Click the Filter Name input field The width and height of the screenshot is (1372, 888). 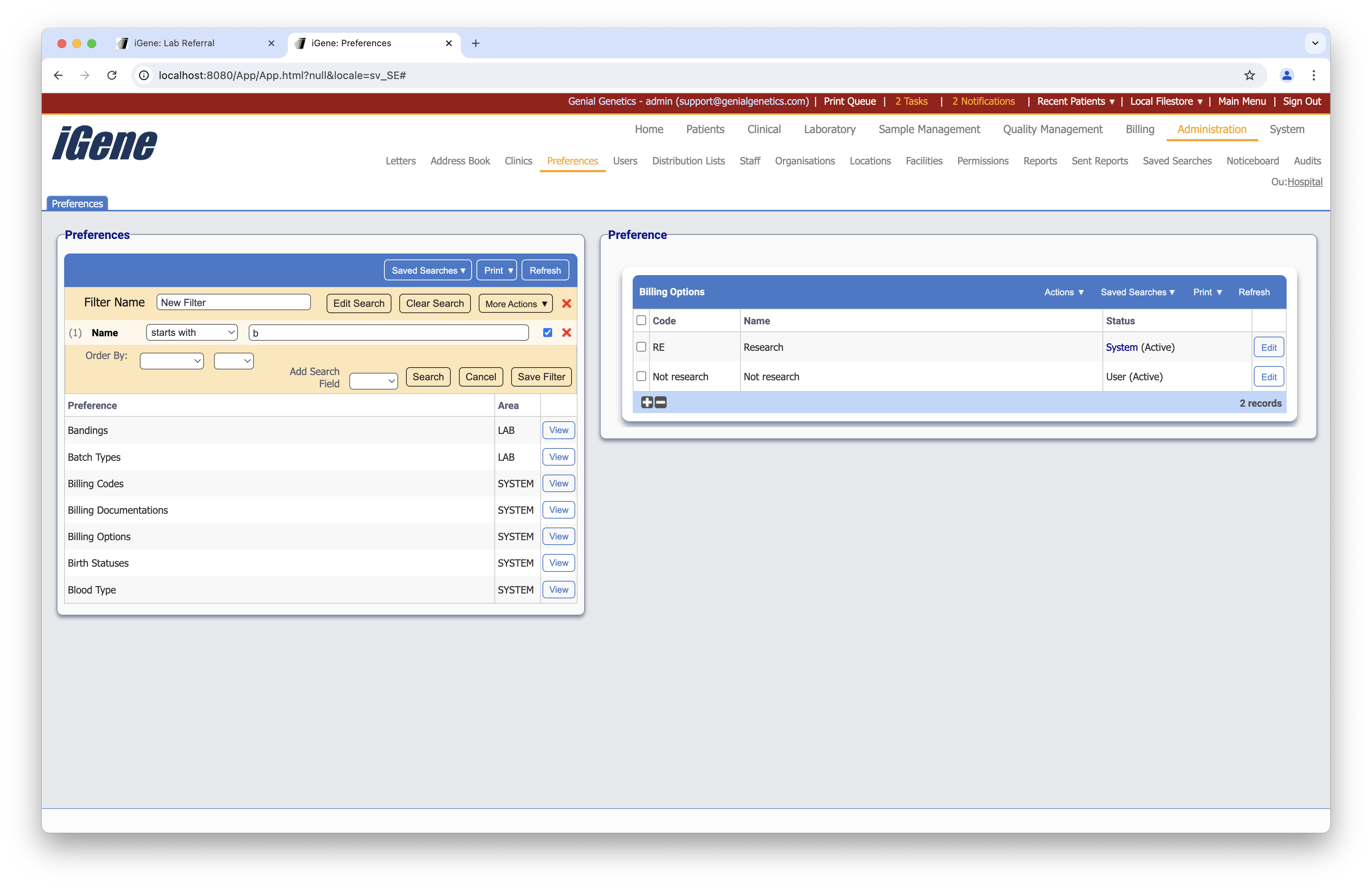[x=233, y=302]
